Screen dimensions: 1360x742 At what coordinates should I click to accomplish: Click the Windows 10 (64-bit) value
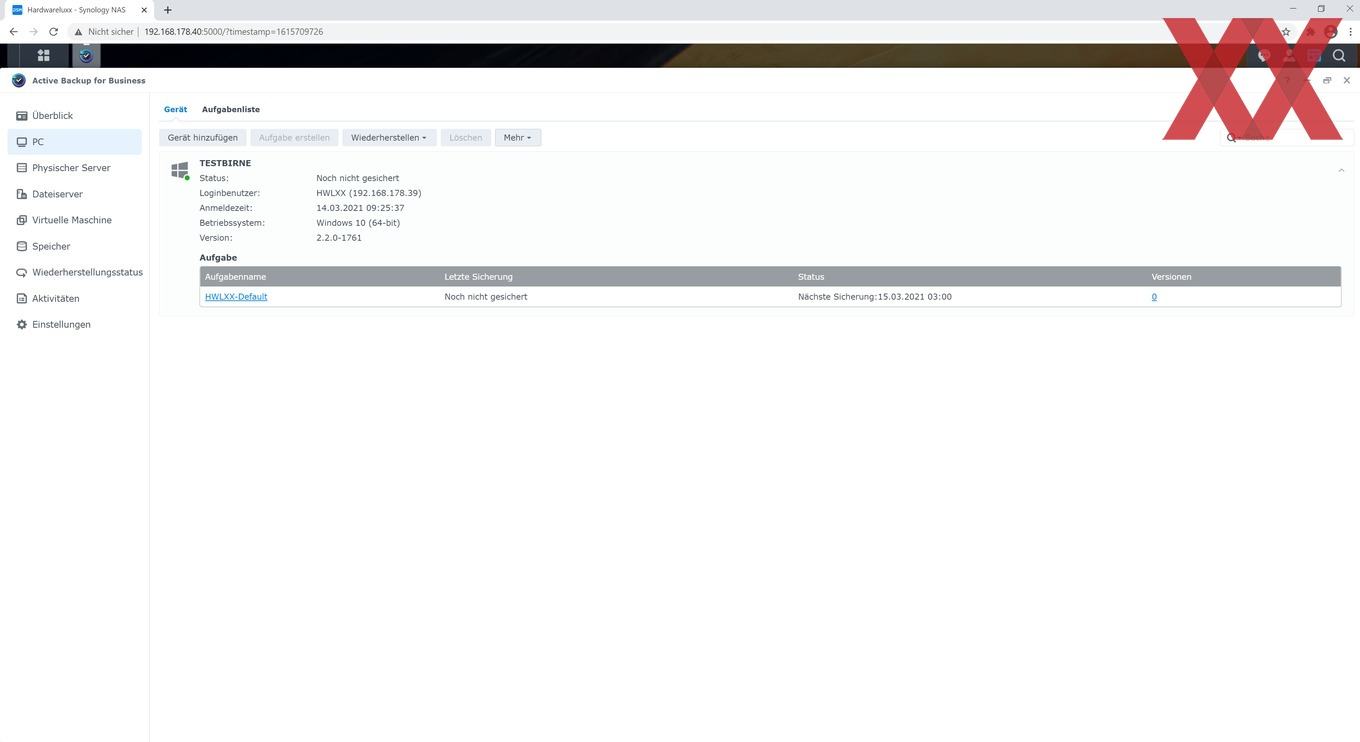tap(358, 223)
